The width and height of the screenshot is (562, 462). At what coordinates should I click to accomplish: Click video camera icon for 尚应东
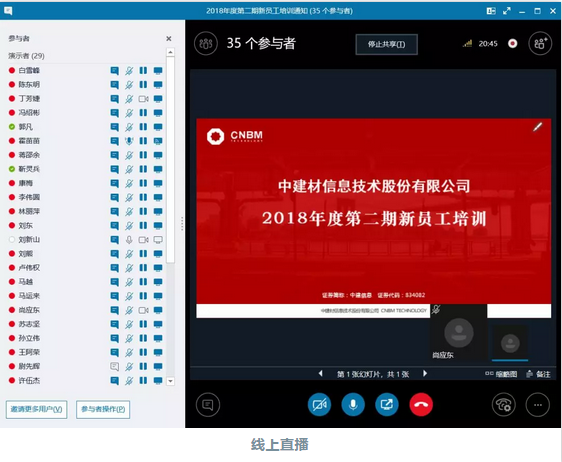[x=143, y=310]
